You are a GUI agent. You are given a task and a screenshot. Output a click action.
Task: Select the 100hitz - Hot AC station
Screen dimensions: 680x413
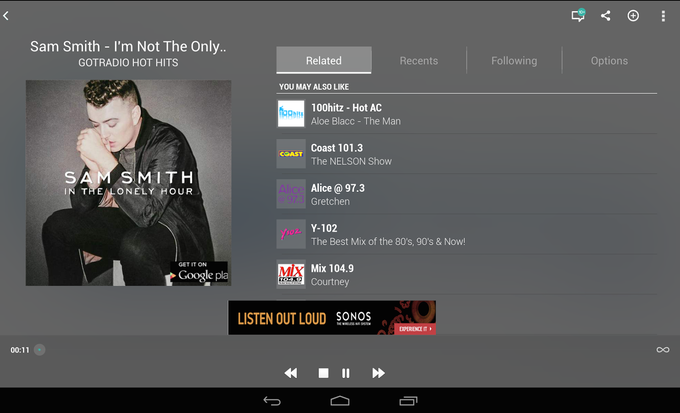tap(467, 114)
